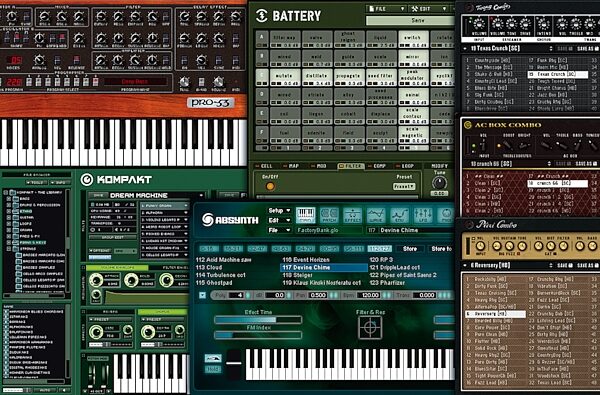Open Absynth Wave editor icon
The width and height of the screenshot is (600, 395).
376,215
